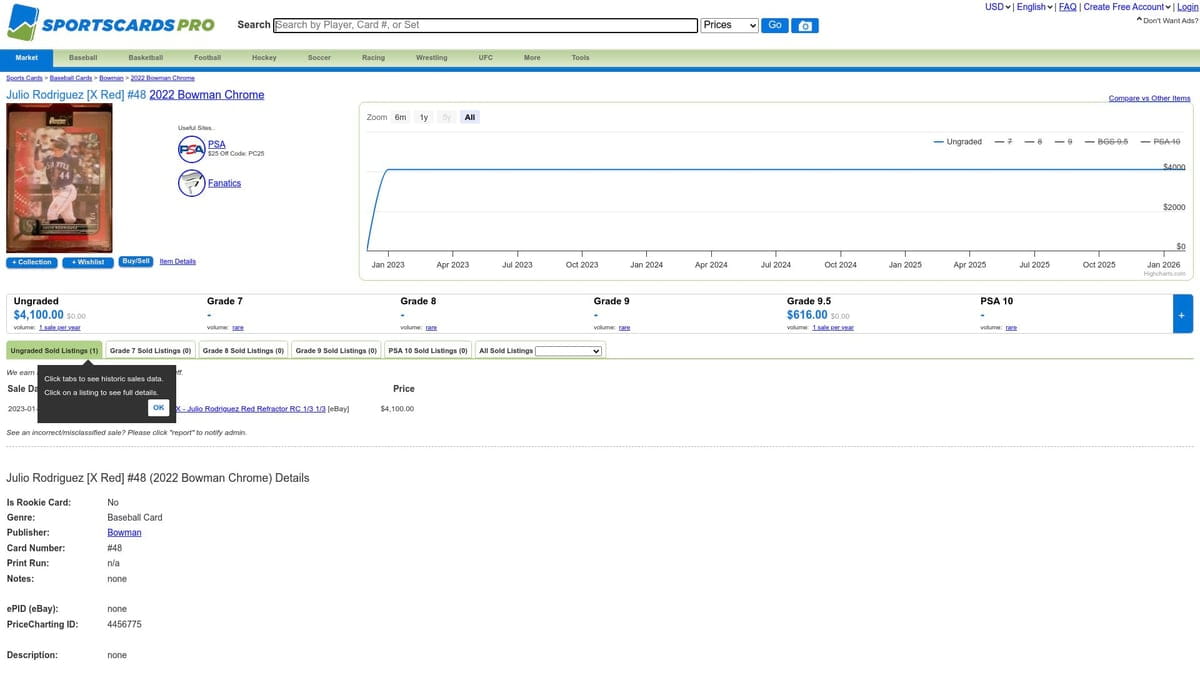Expand the Don't Want Ads option
Screen dimensions: 1200x675
[x=1167, y=21]
